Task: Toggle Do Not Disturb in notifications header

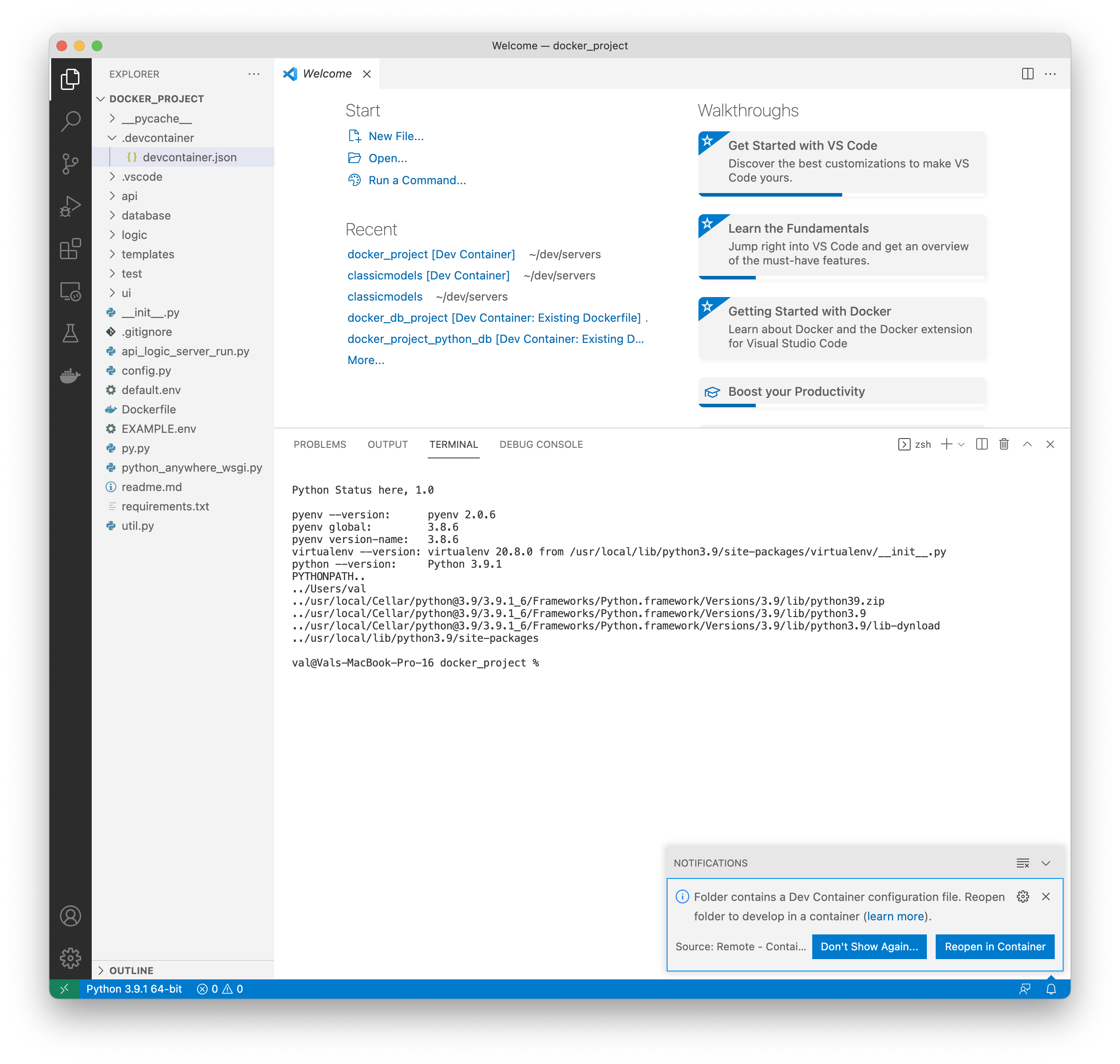Action: (x=1023, y=863)
